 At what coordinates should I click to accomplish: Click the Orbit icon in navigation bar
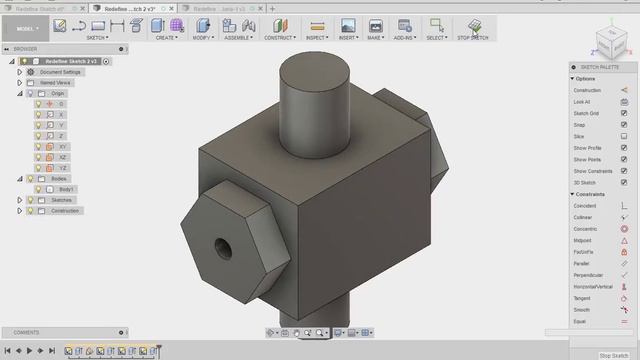click(x=271, y=333)
